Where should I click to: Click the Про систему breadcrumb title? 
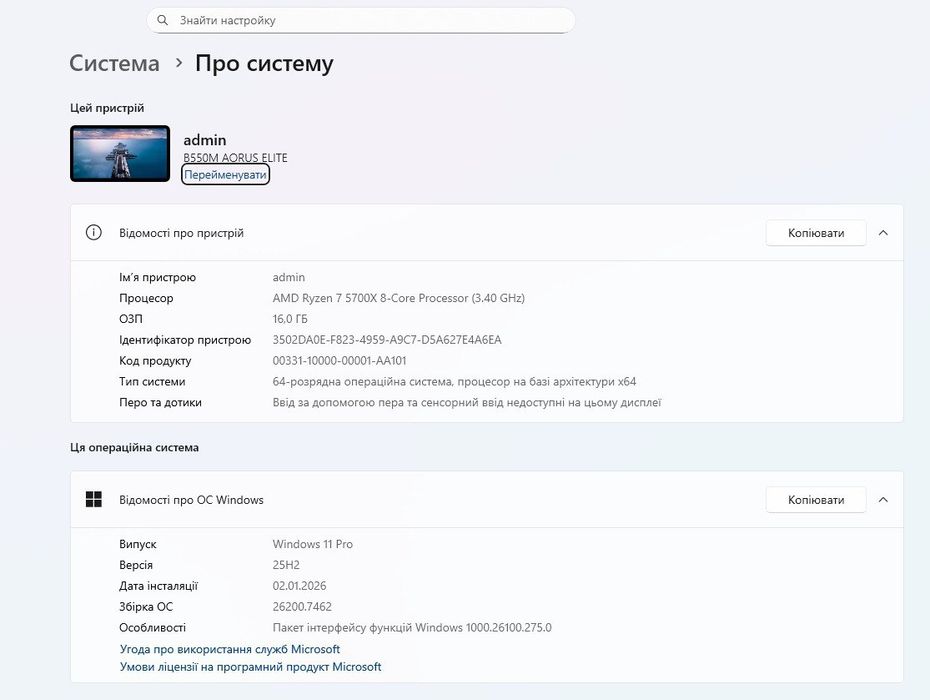[x=265, y=63]
